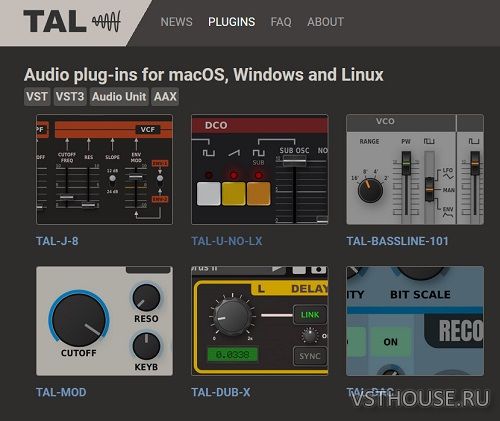Go to the FAQ page
This screenshot has width=500, height=421.
point(281,22)
